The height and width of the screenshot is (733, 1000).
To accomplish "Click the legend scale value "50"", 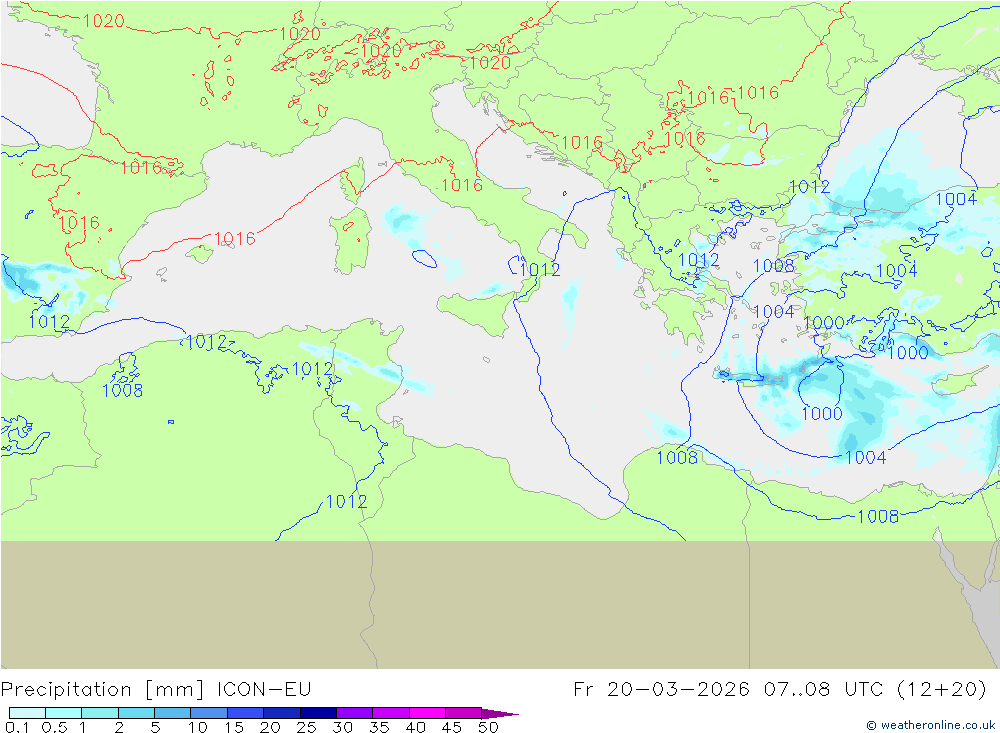I will point(489,727).
